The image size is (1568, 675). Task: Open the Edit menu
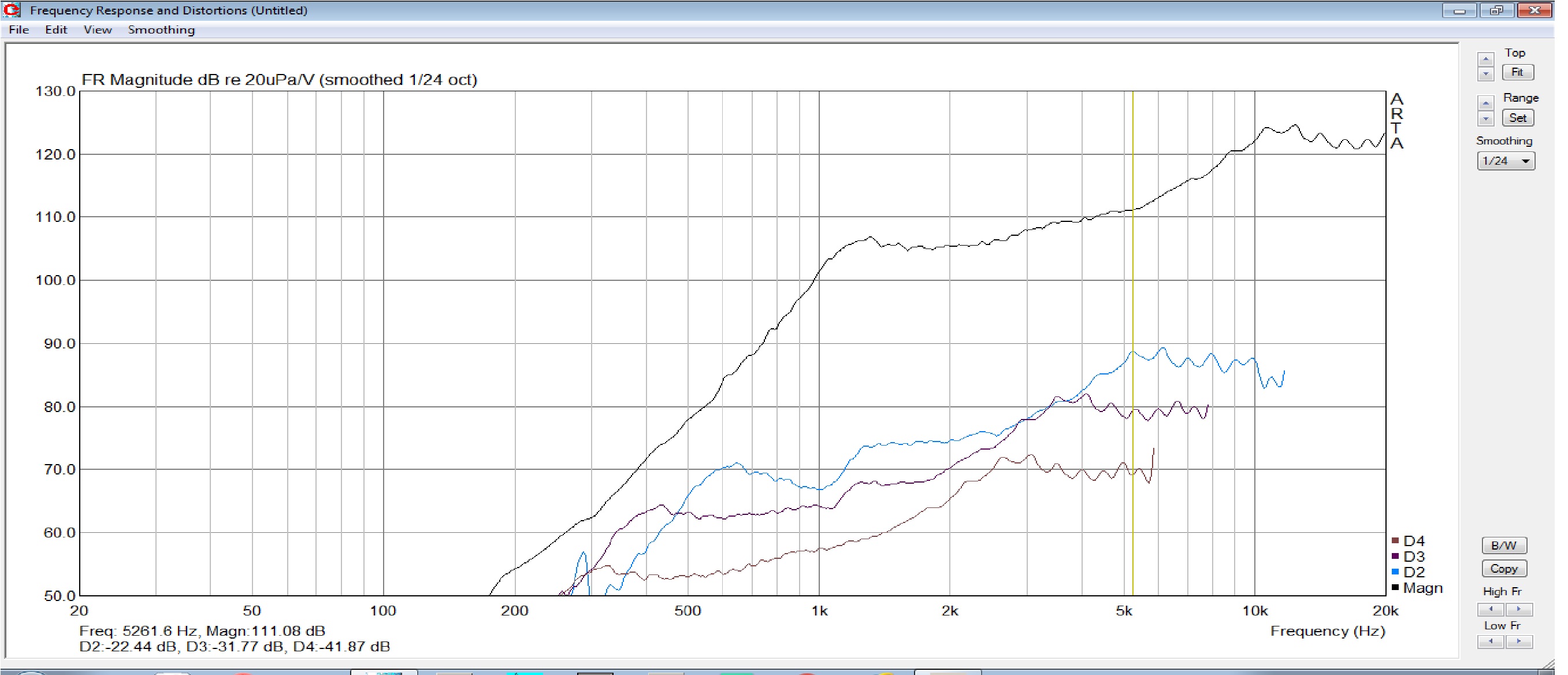point(56,30)
